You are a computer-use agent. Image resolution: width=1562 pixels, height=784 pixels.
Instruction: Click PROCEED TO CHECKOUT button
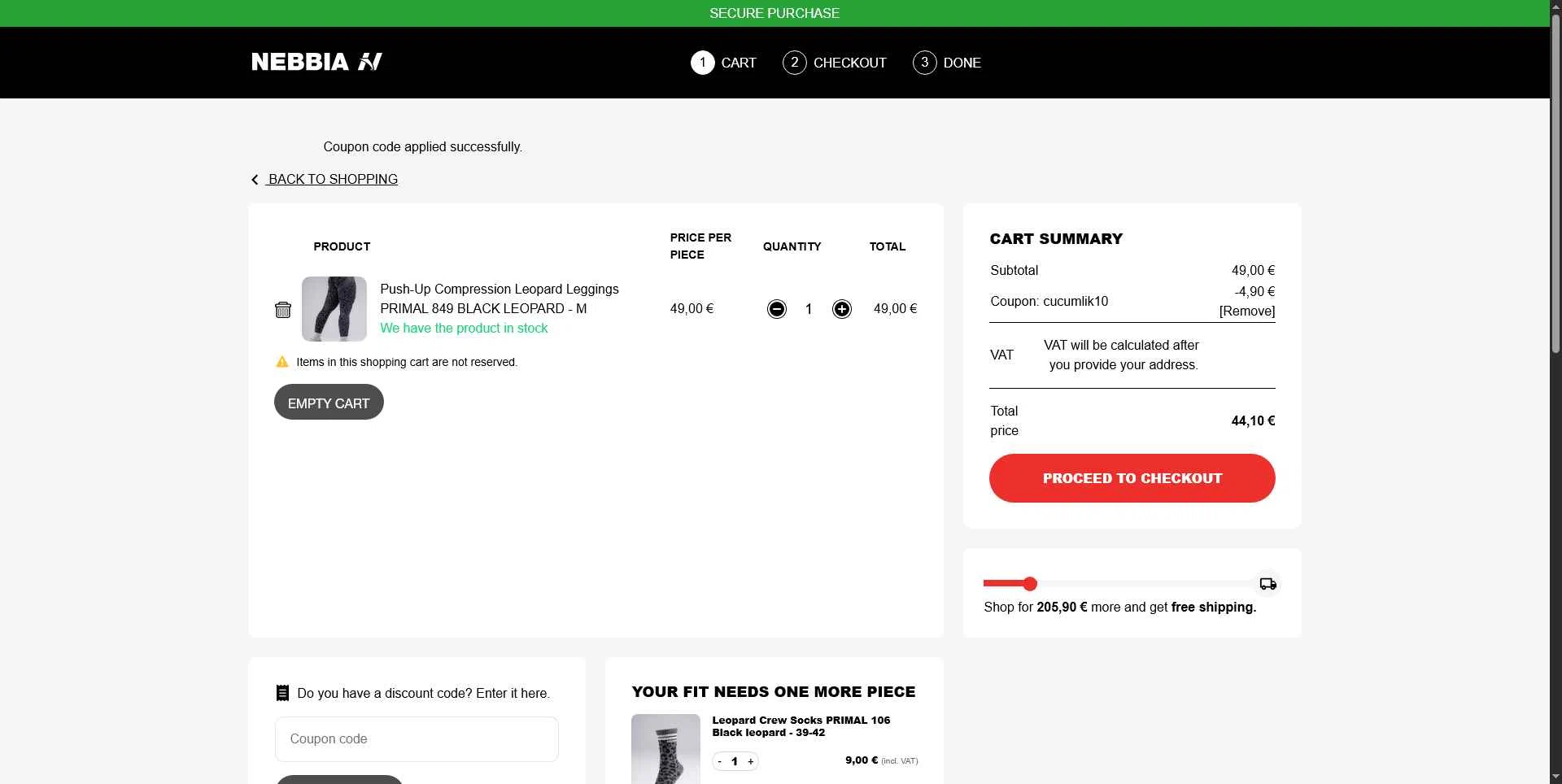1132,478
